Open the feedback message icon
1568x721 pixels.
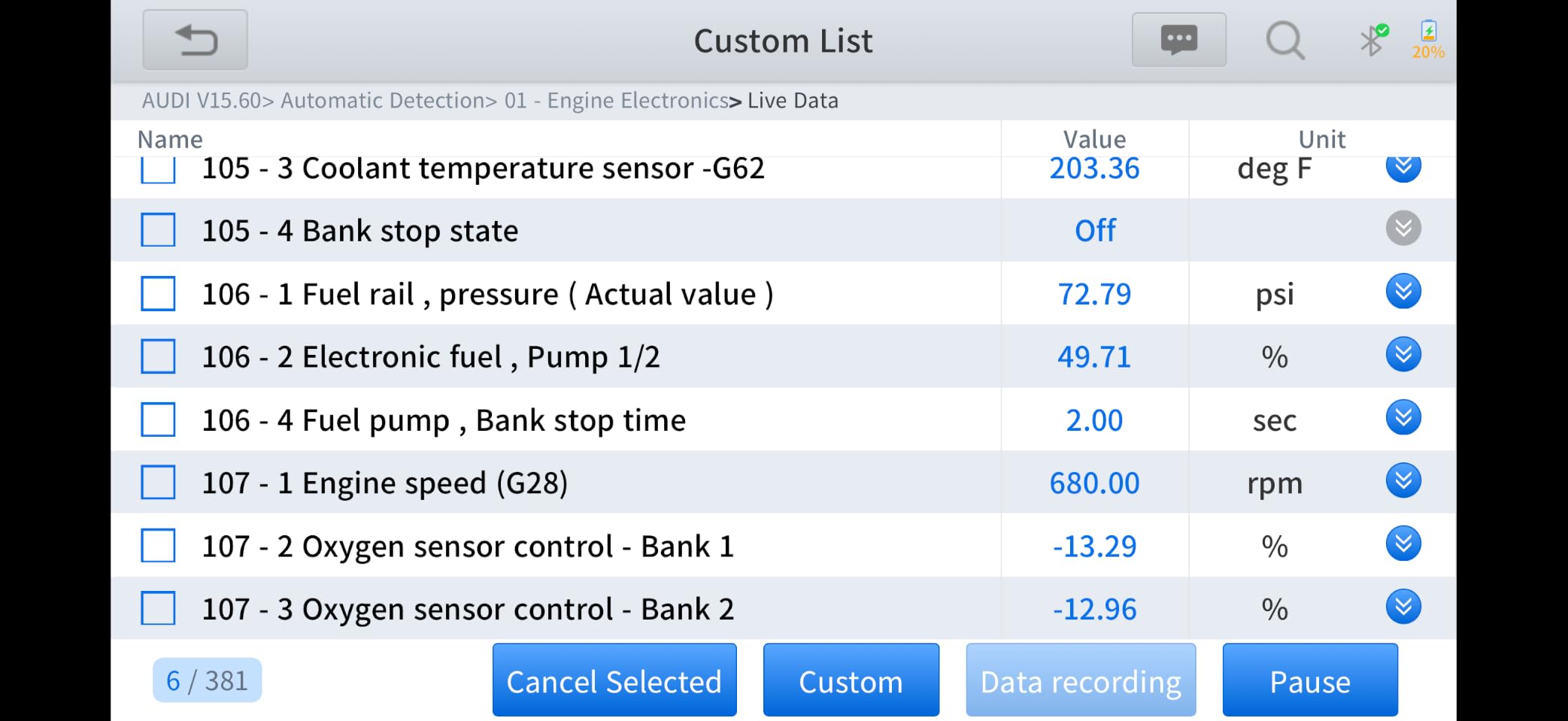(x=1178, y=40)
